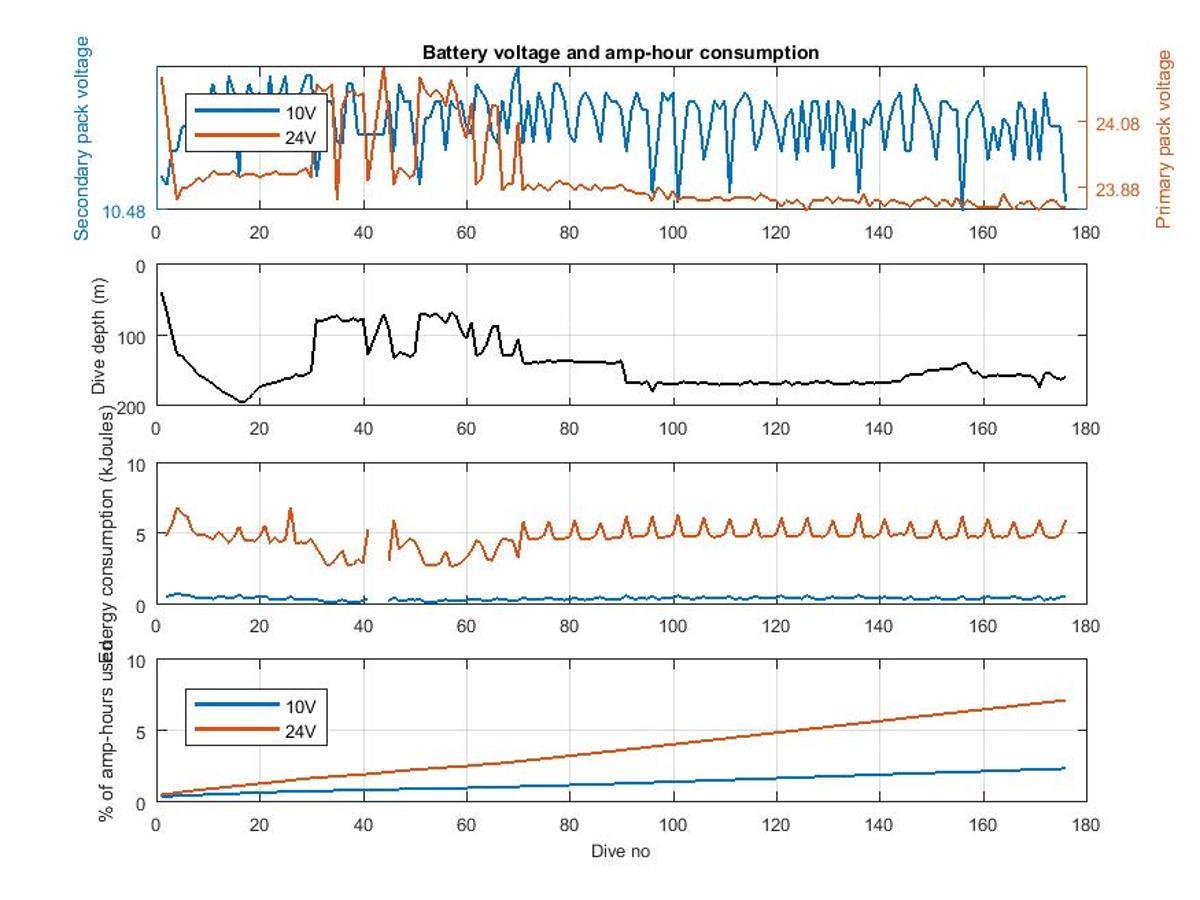Select the "Primary pack voltage" axis label
This screenshot has width=1200, height=900.
1163,139
